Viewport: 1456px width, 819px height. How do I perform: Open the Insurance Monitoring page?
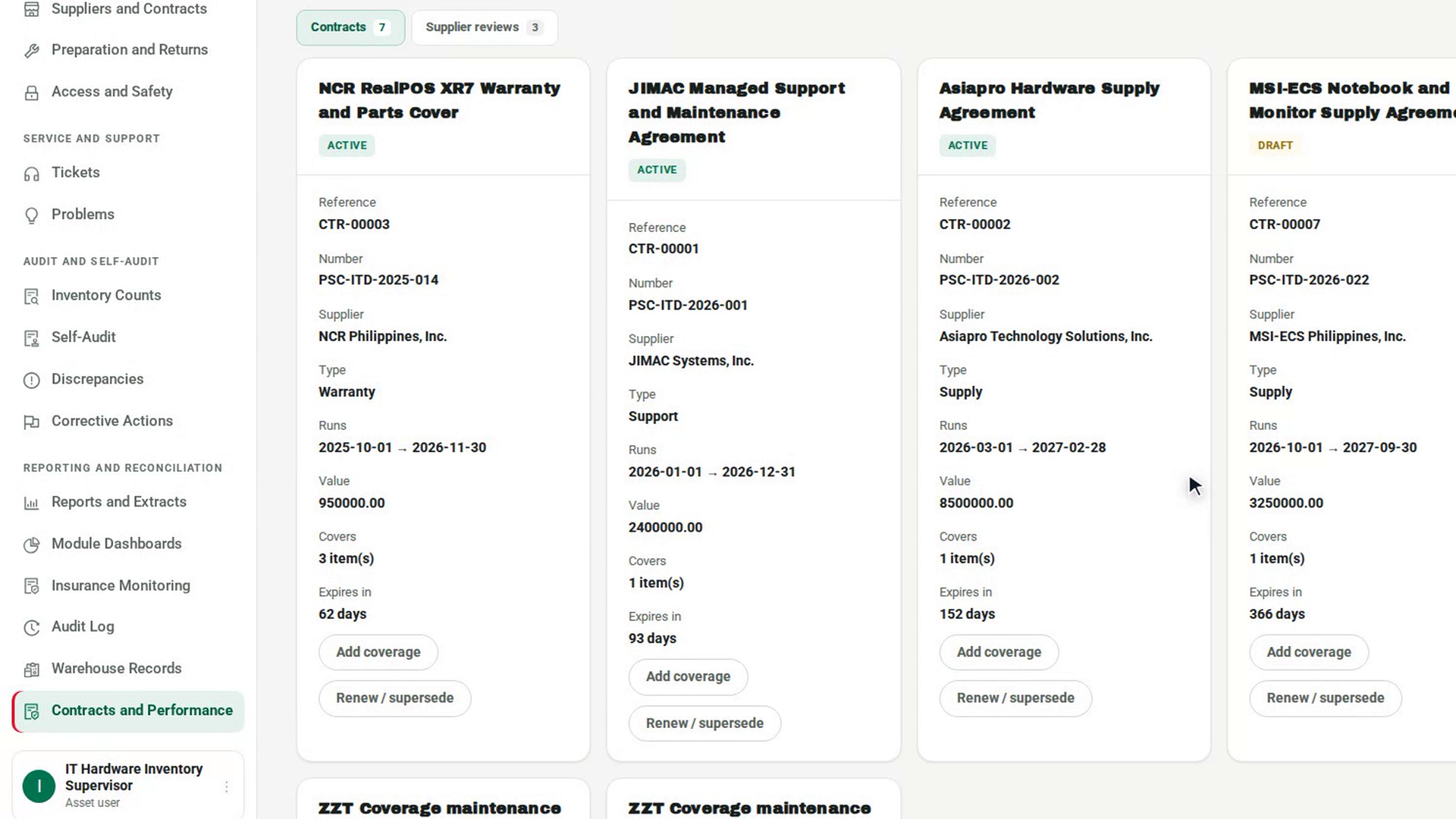[129, 585]
